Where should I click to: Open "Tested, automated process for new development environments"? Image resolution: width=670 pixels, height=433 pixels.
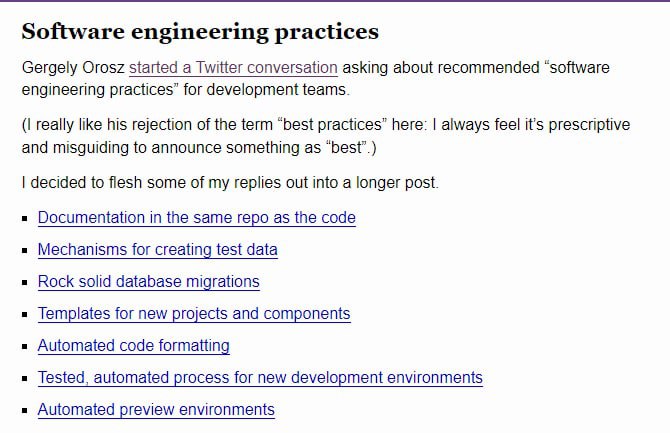260,377
